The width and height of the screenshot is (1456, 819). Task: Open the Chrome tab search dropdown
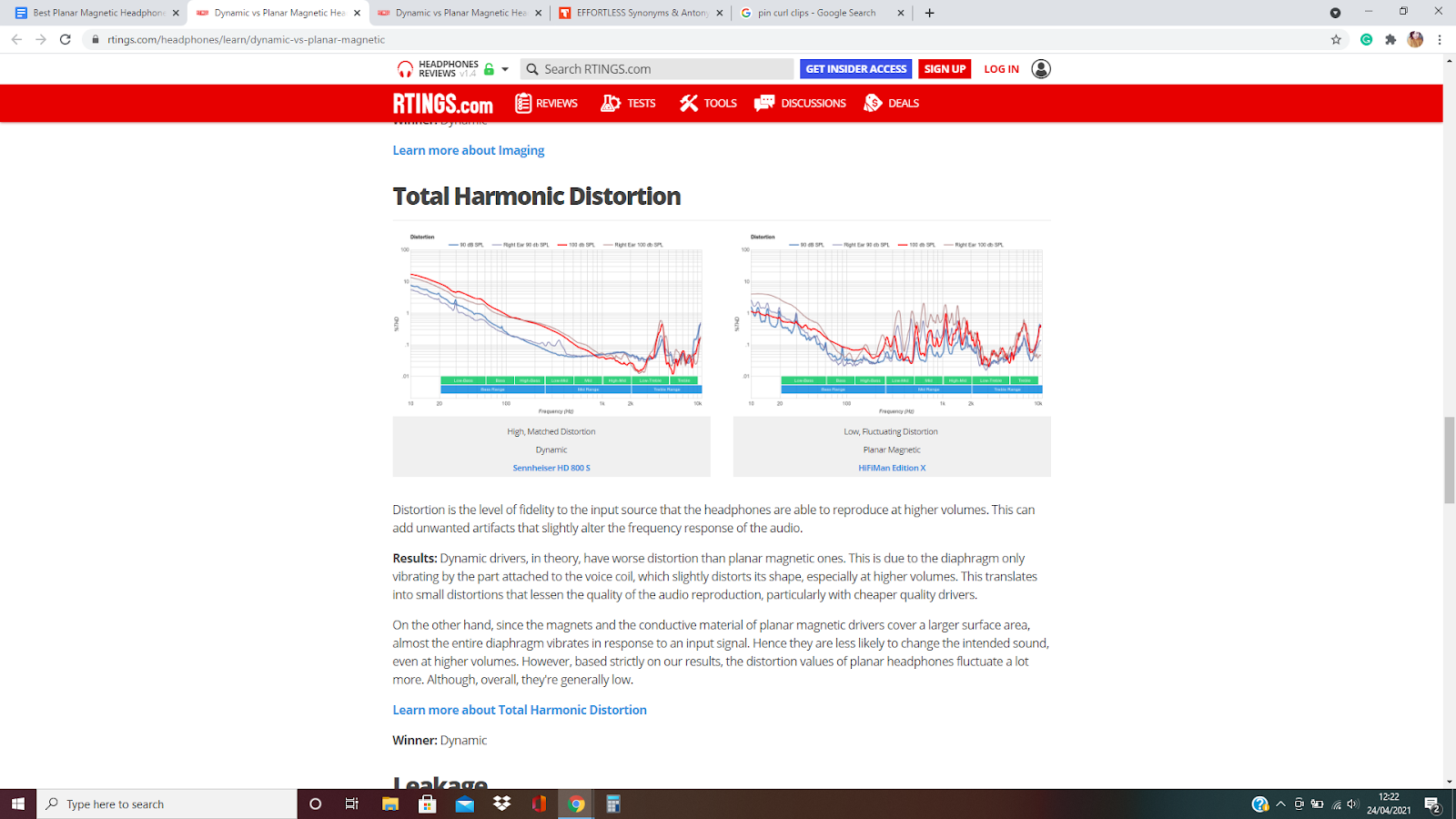click(x=1335, y=13)
